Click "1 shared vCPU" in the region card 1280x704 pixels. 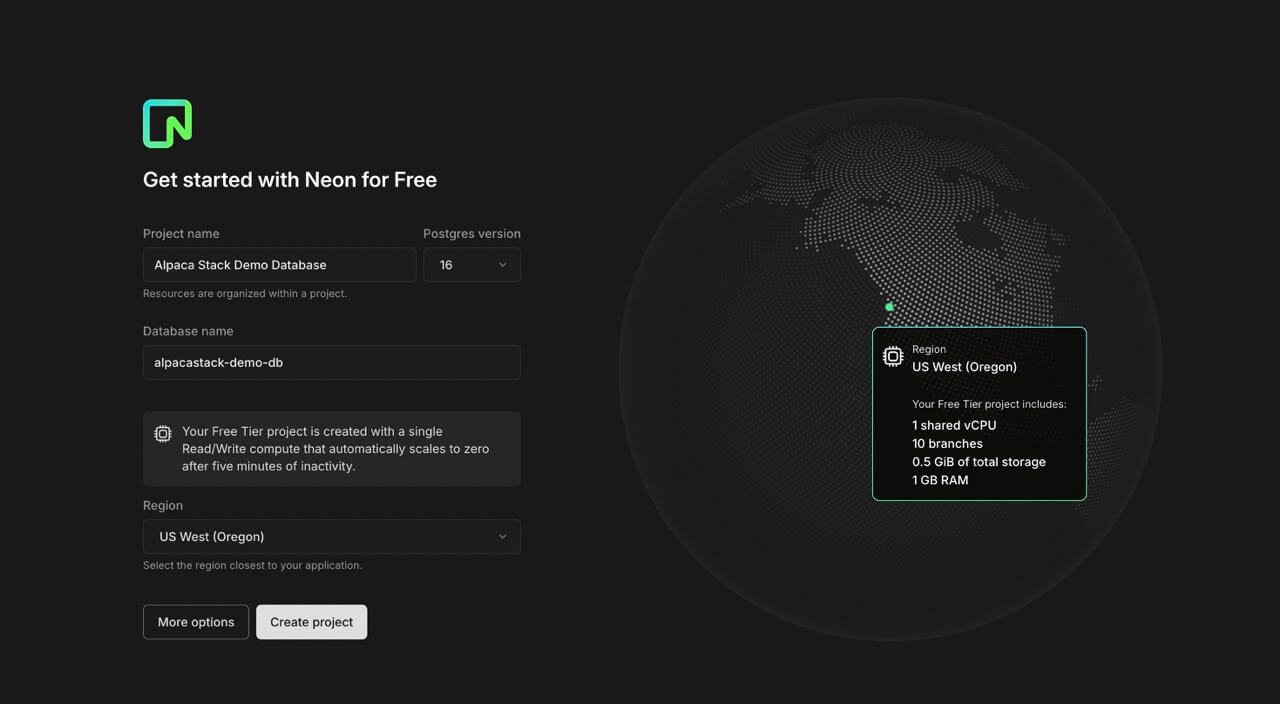[954, 425]
